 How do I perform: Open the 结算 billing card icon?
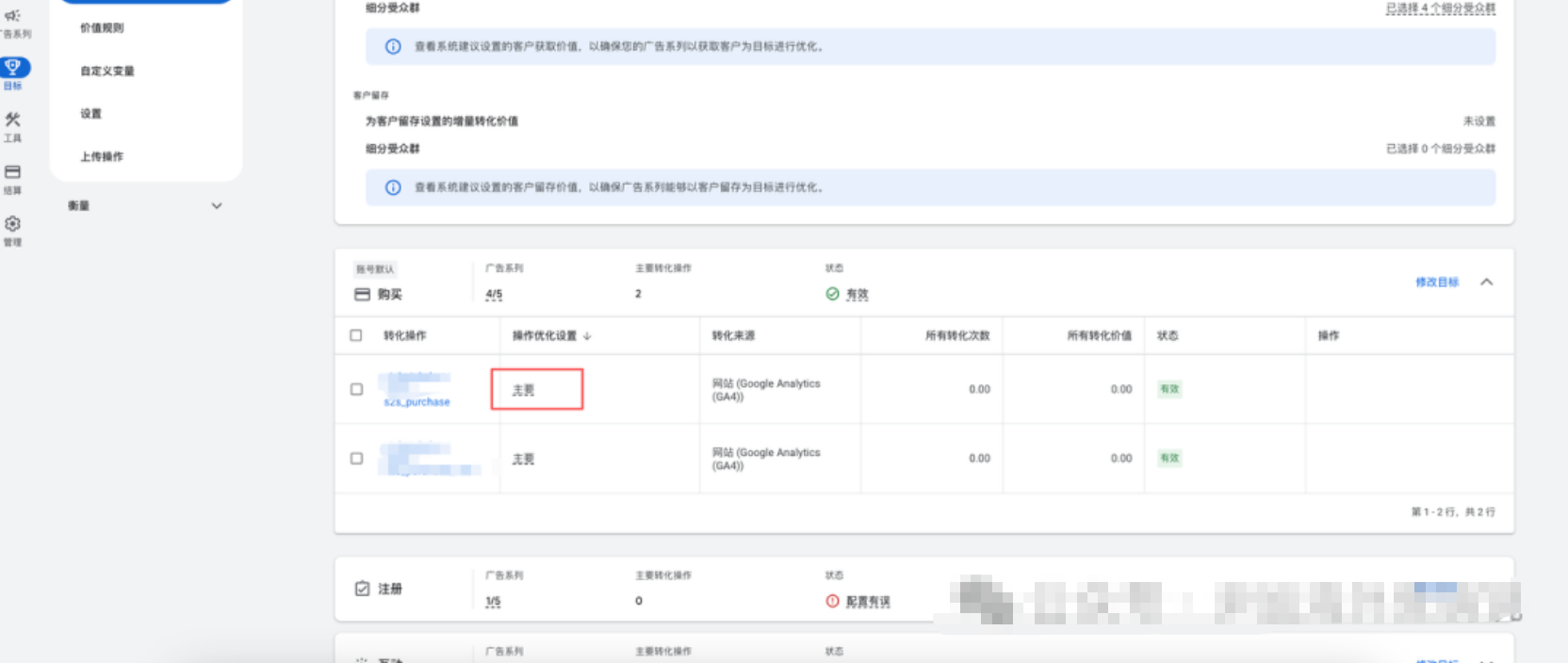pos(12,172)
